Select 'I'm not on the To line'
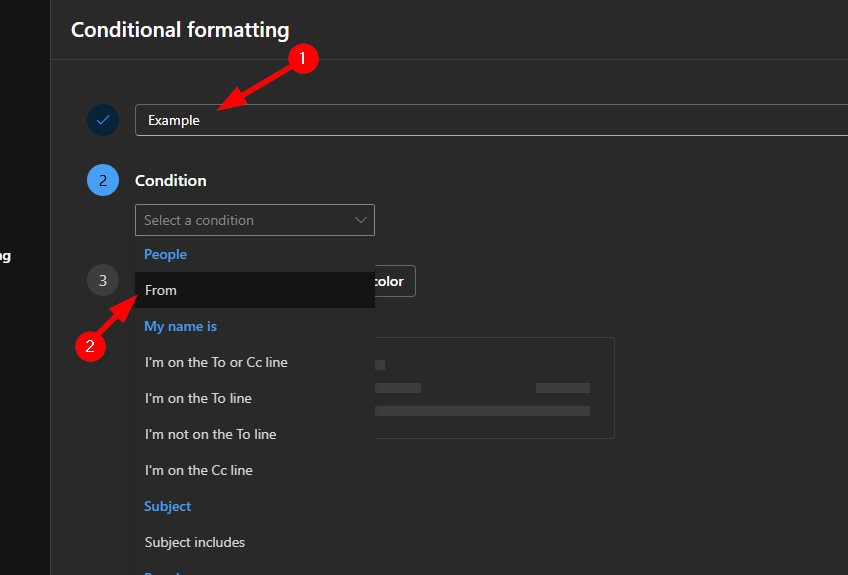Image resolution: width=848 pixels, height=575 pixels. coord(210,434)
